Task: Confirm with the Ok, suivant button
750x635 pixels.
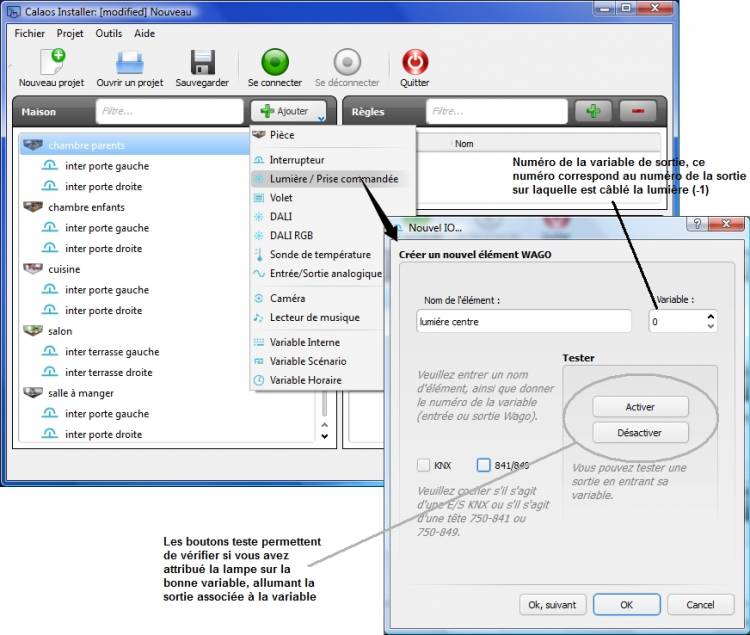Action: pos(552,605)
